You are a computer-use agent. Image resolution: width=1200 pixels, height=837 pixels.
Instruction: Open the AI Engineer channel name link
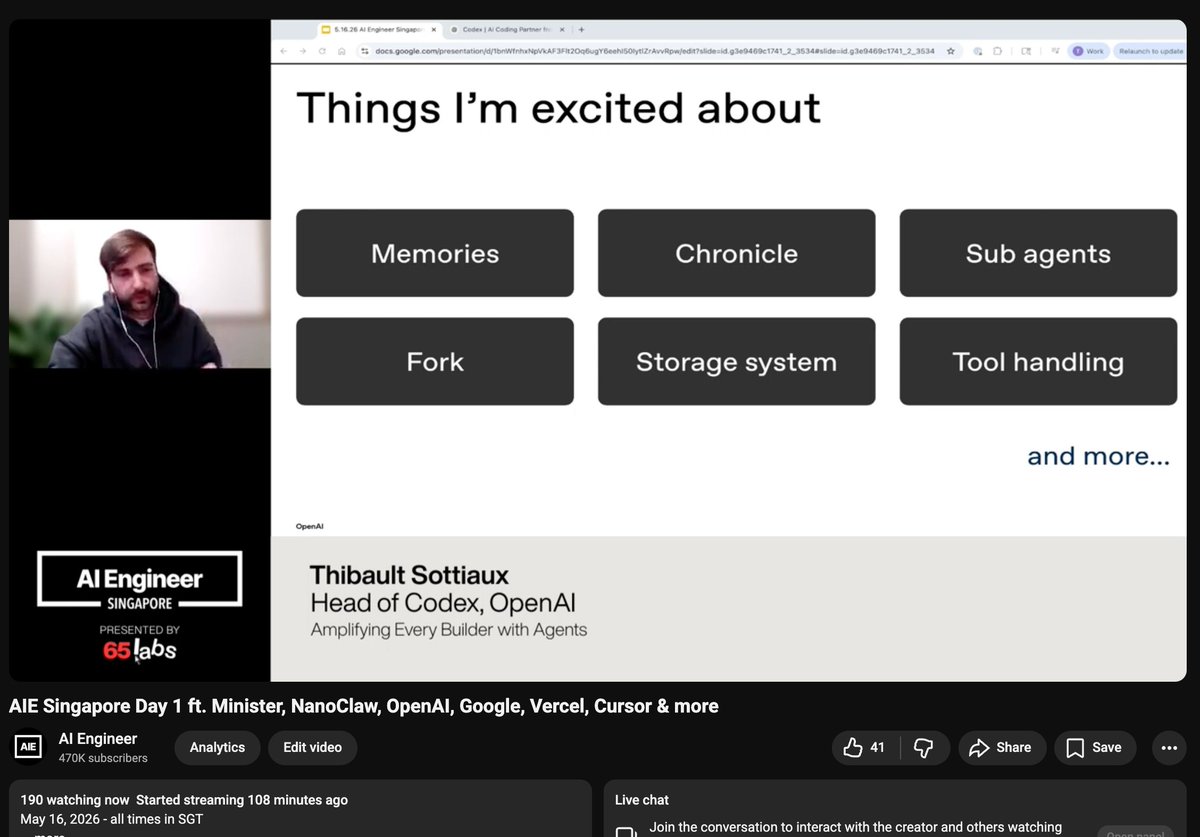click(x=98, y=739)
